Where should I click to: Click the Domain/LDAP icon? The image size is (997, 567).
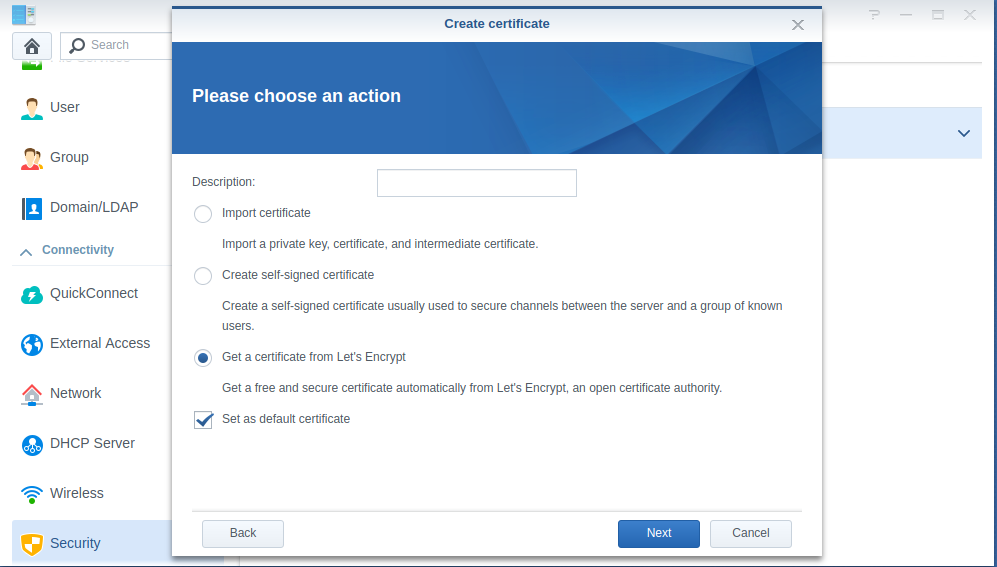(32, 208)
